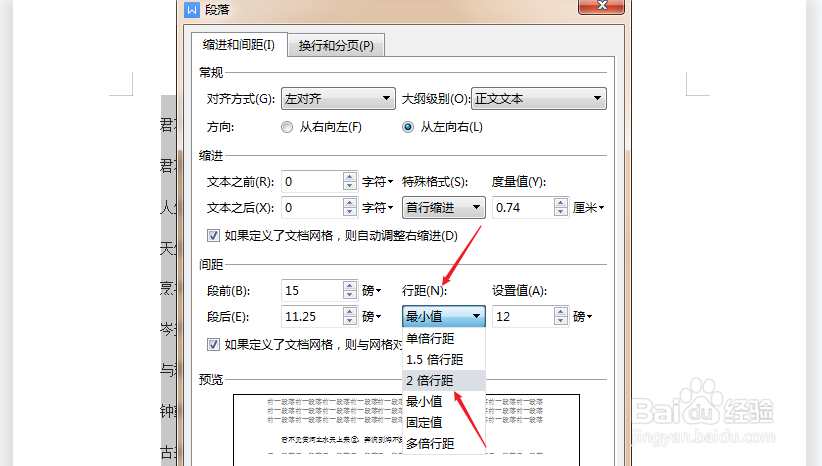This screenshot has height=466, width=822.
Task: Increase the 段前 spacing with up arrow
Action: click(x=350, y=286)
